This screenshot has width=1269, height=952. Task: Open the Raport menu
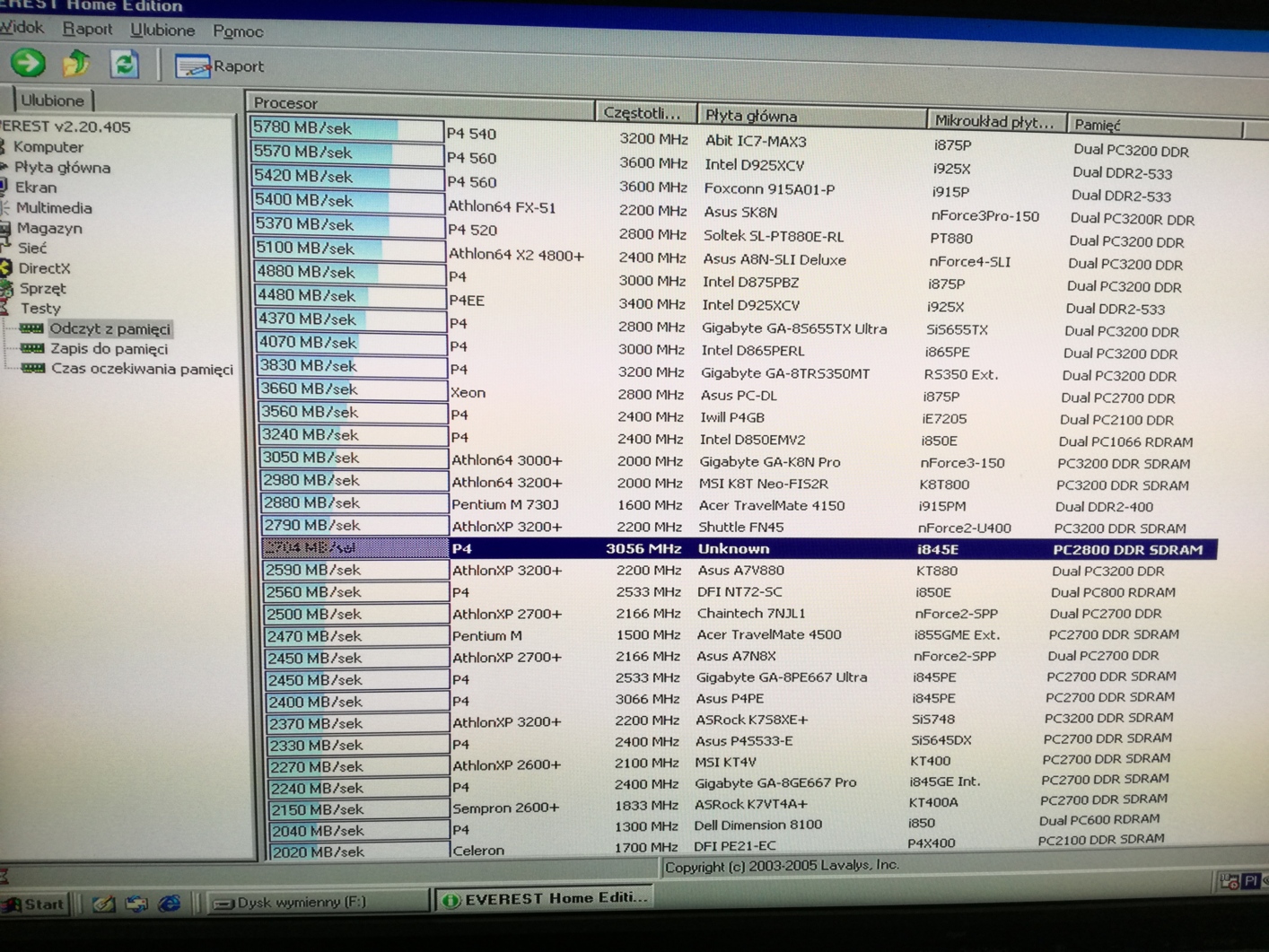click(87, 29)
